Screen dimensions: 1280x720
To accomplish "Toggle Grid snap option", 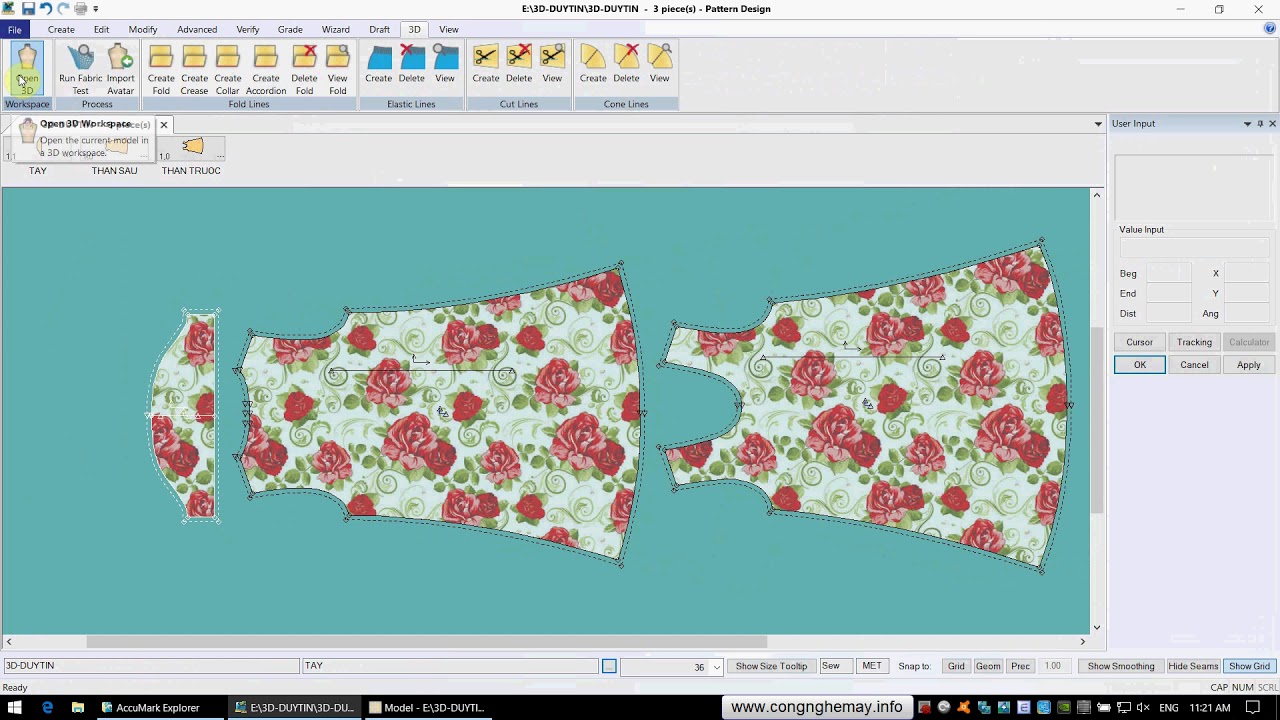I will pyautogui.click(x=956, y=666).
